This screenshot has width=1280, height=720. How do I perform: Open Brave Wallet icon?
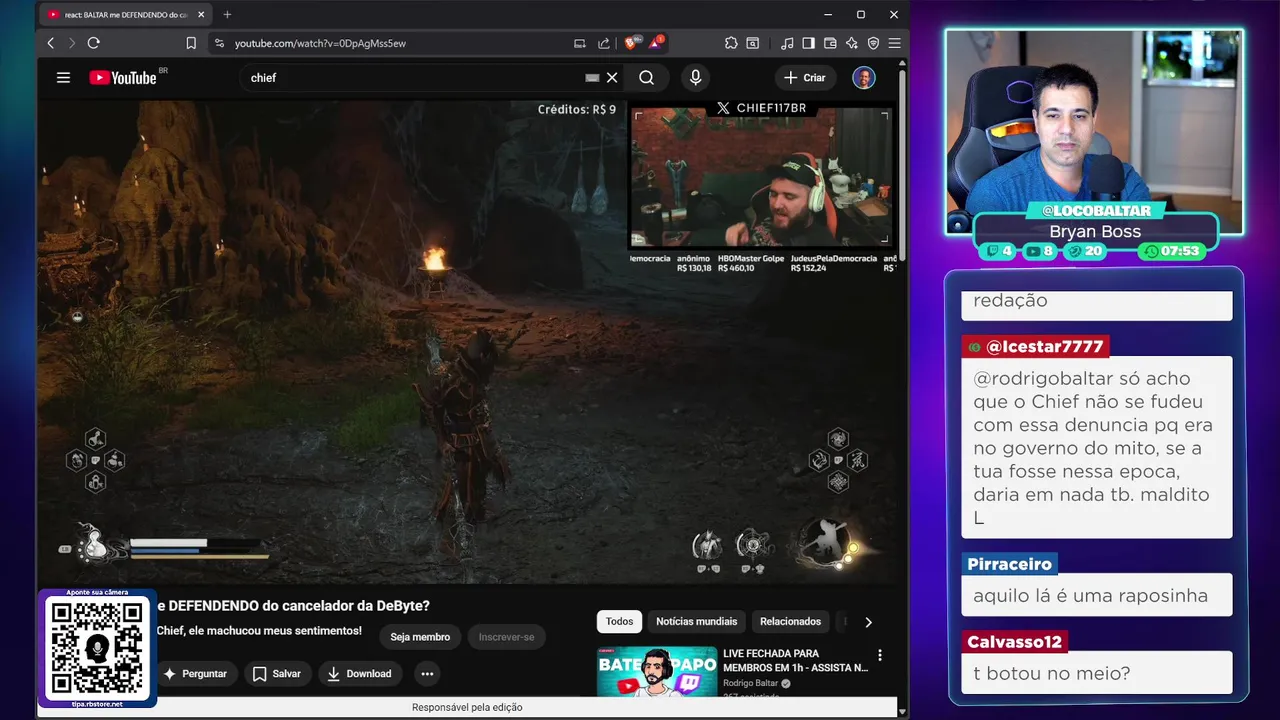(x=830, y=43)
